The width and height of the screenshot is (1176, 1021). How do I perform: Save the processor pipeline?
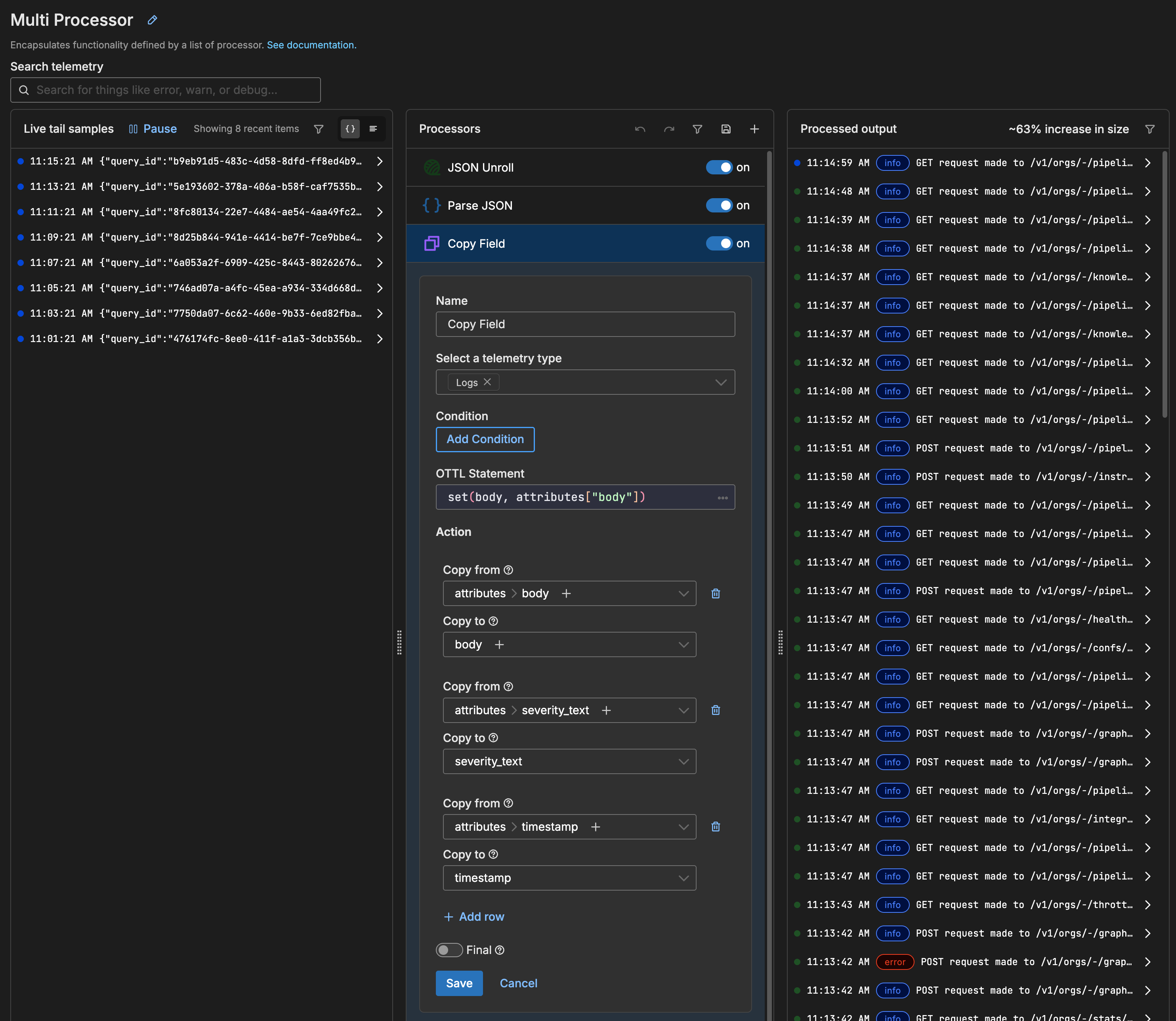725,129
